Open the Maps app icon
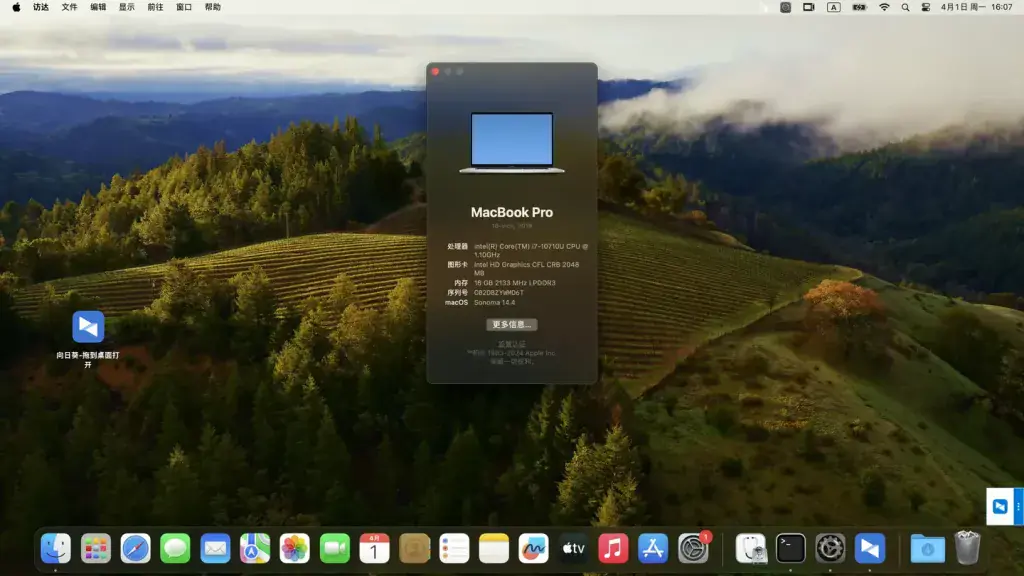1024x576 pixels. 255,548
